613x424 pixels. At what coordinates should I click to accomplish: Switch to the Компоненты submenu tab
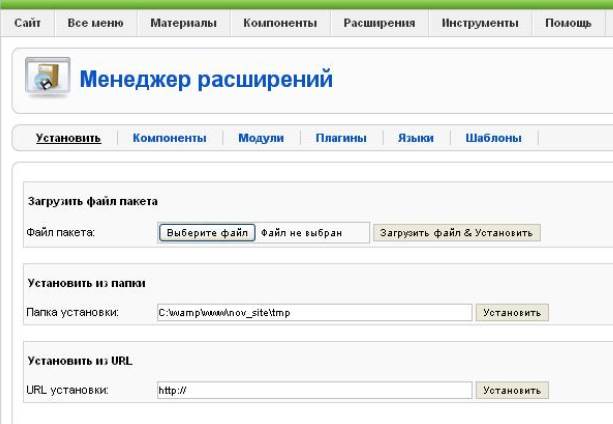[x=169, y=138]
